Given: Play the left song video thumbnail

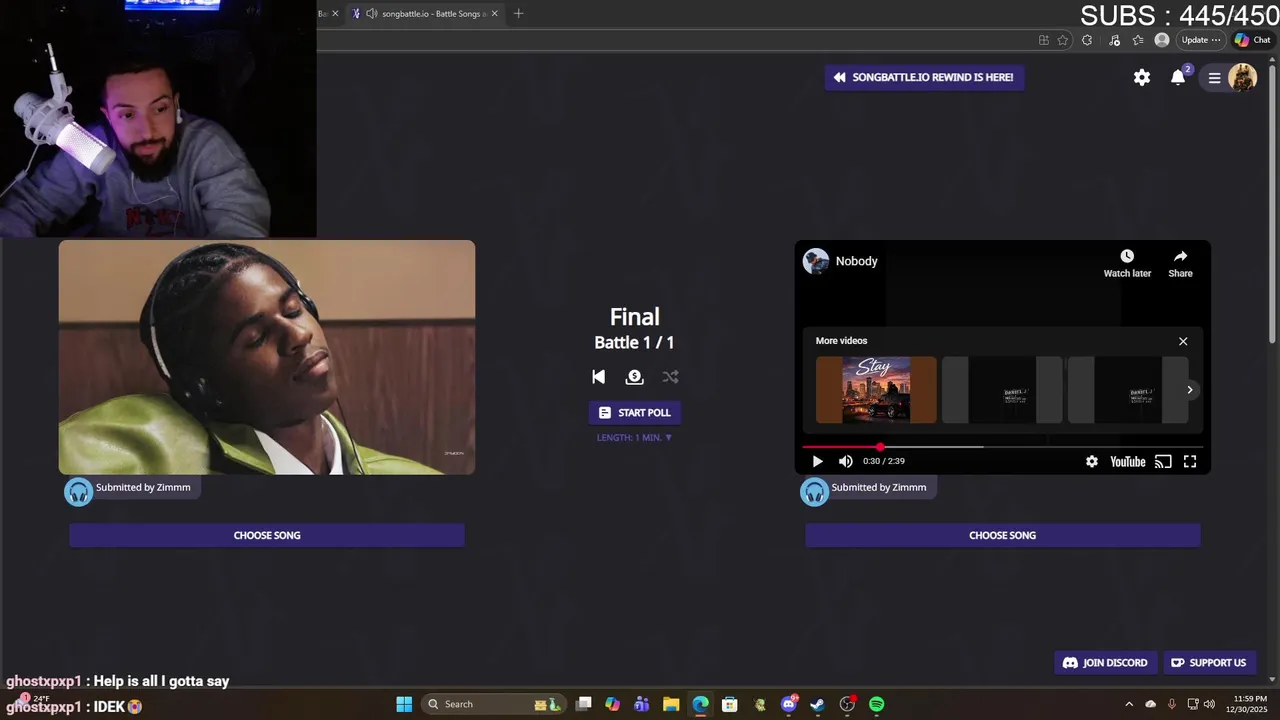Looking at the screenshot, I should click(x=267, y=357).
